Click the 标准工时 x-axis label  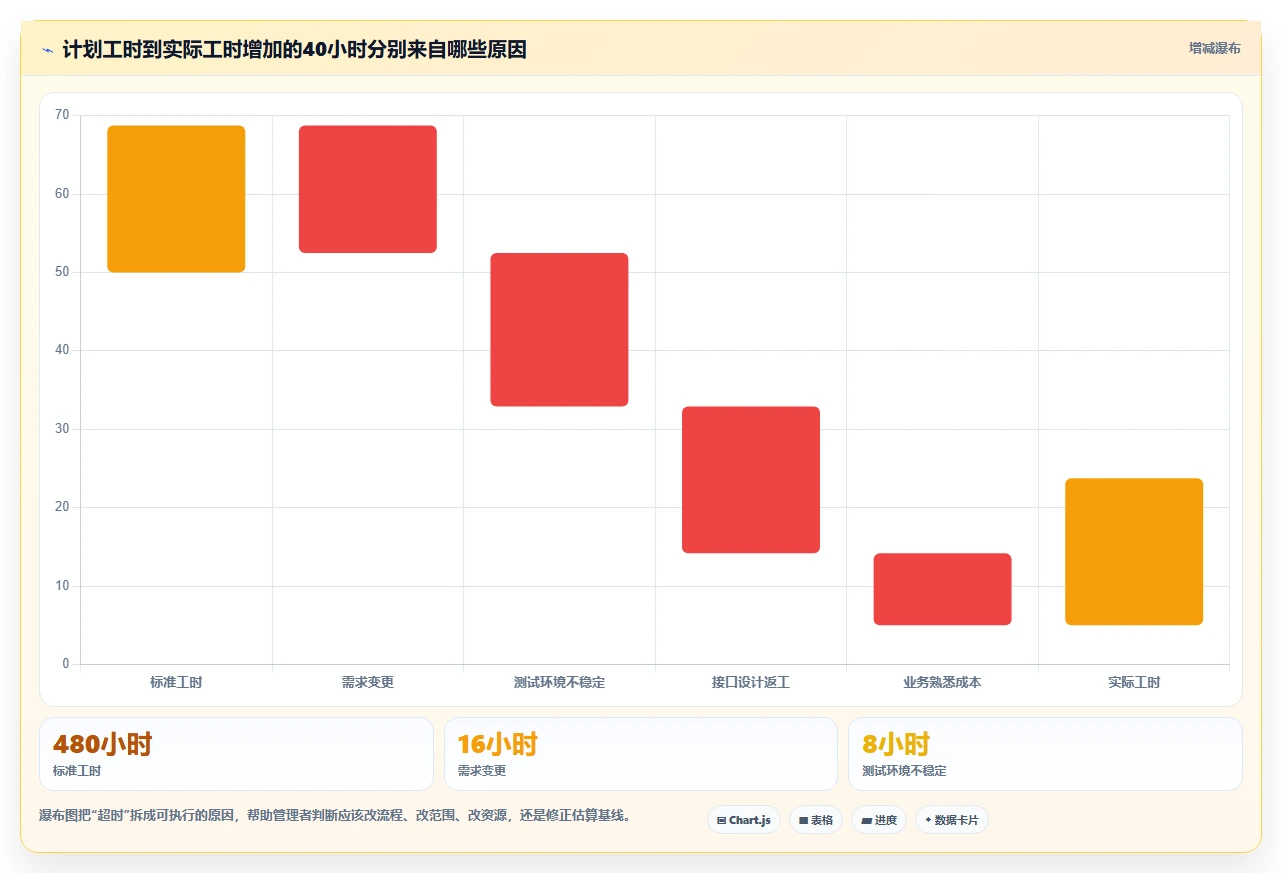point(176,682)
